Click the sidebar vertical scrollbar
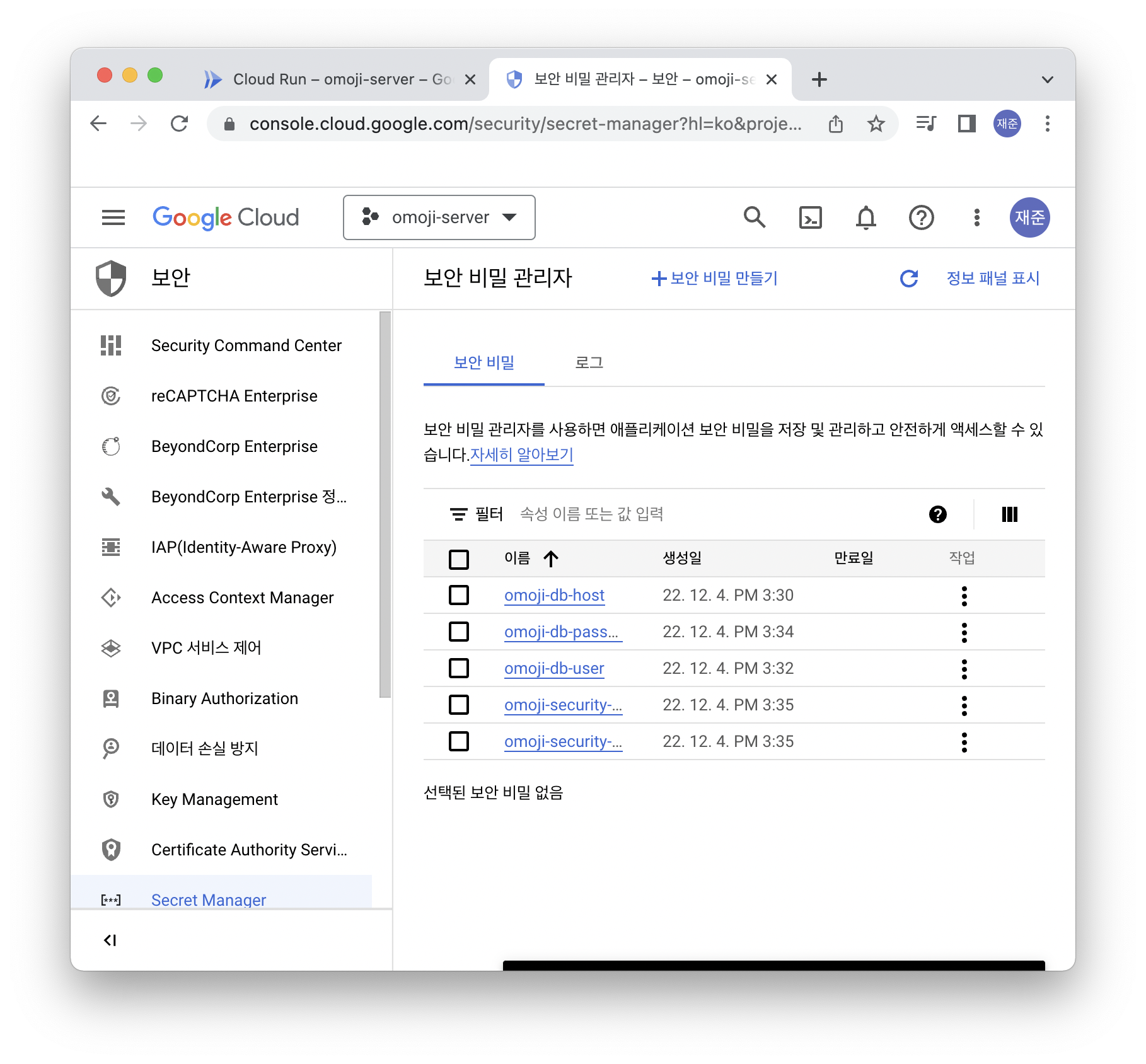 385,504
